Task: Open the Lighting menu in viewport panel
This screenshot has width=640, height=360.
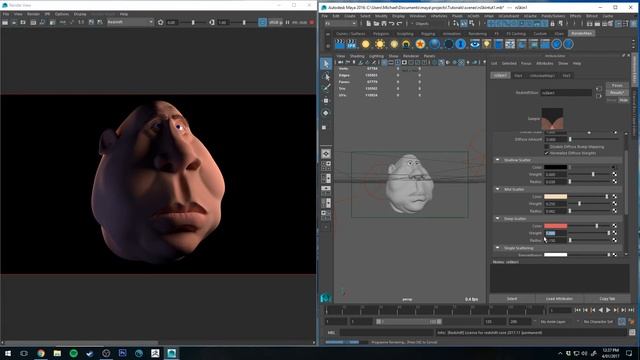Action: (376, 56)
